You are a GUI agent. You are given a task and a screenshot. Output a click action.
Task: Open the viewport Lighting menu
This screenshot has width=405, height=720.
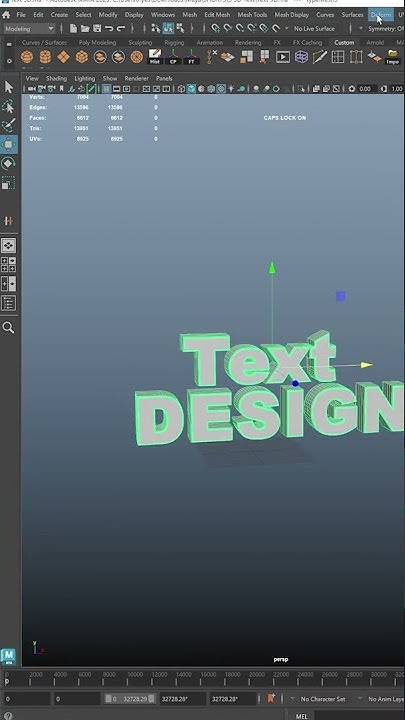point(84,79)
